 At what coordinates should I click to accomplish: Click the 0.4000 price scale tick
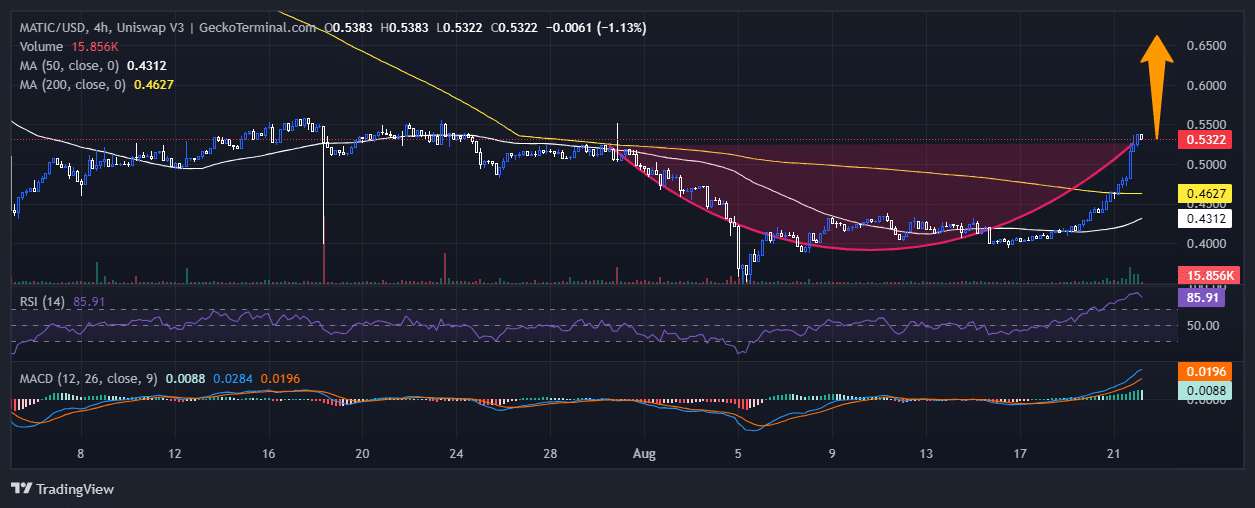(1206, 243)
